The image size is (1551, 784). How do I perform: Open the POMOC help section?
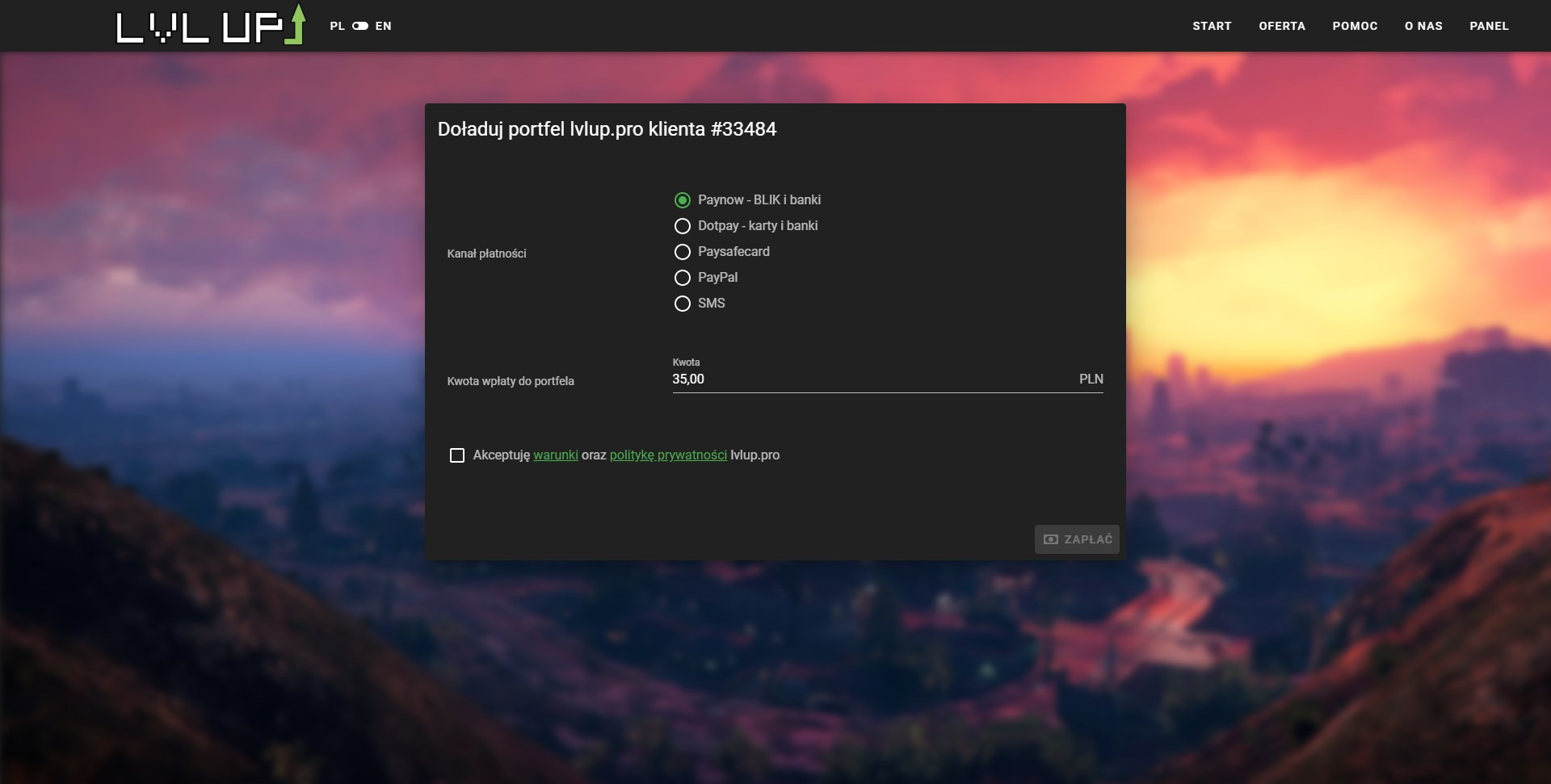(x=1355, y=26)
